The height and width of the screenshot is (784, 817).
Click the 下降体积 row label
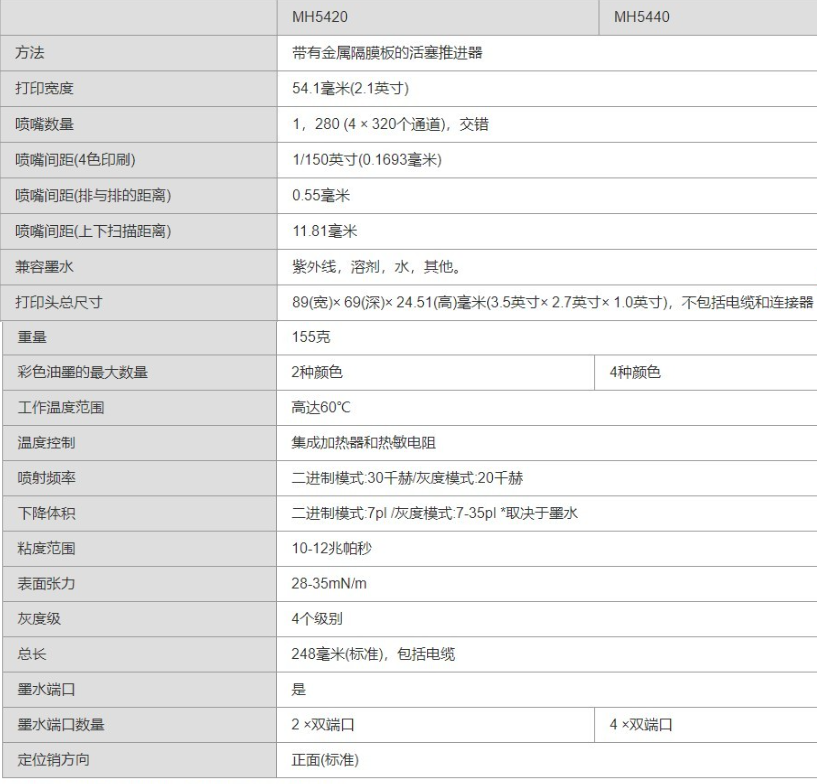click(46, 513)
